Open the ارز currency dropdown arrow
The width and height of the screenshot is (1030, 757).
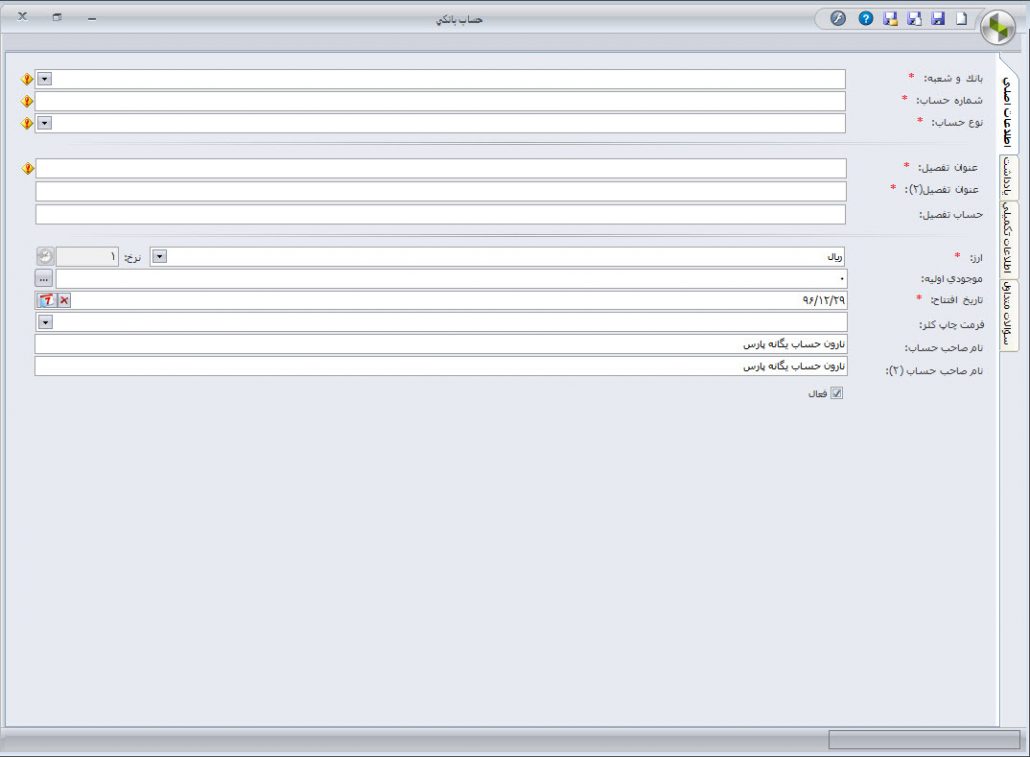(x=160, y=256)
